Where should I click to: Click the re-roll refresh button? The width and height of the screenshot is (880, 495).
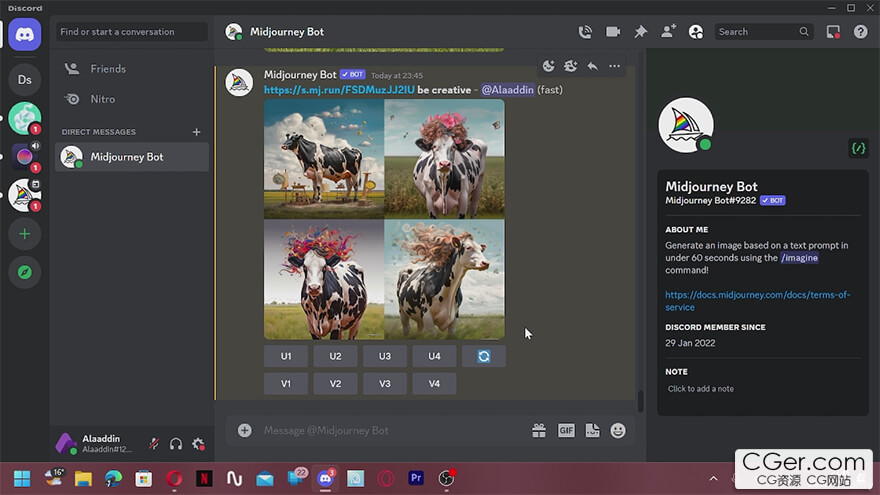(484, 356)
